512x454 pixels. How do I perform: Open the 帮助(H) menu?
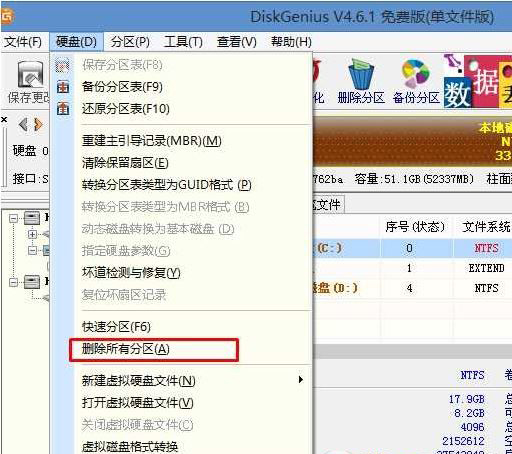pyautogui.click(x=291, y=42)
